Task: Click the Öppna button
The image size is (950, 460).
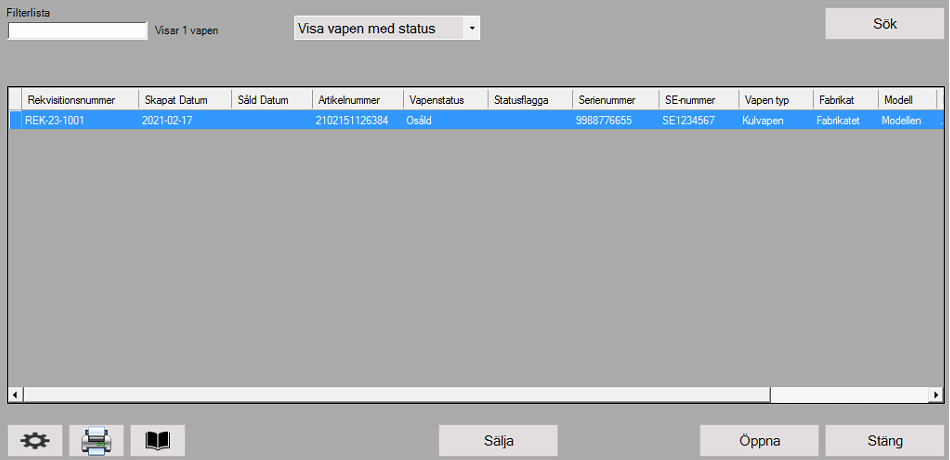Action: coord(759,440)
